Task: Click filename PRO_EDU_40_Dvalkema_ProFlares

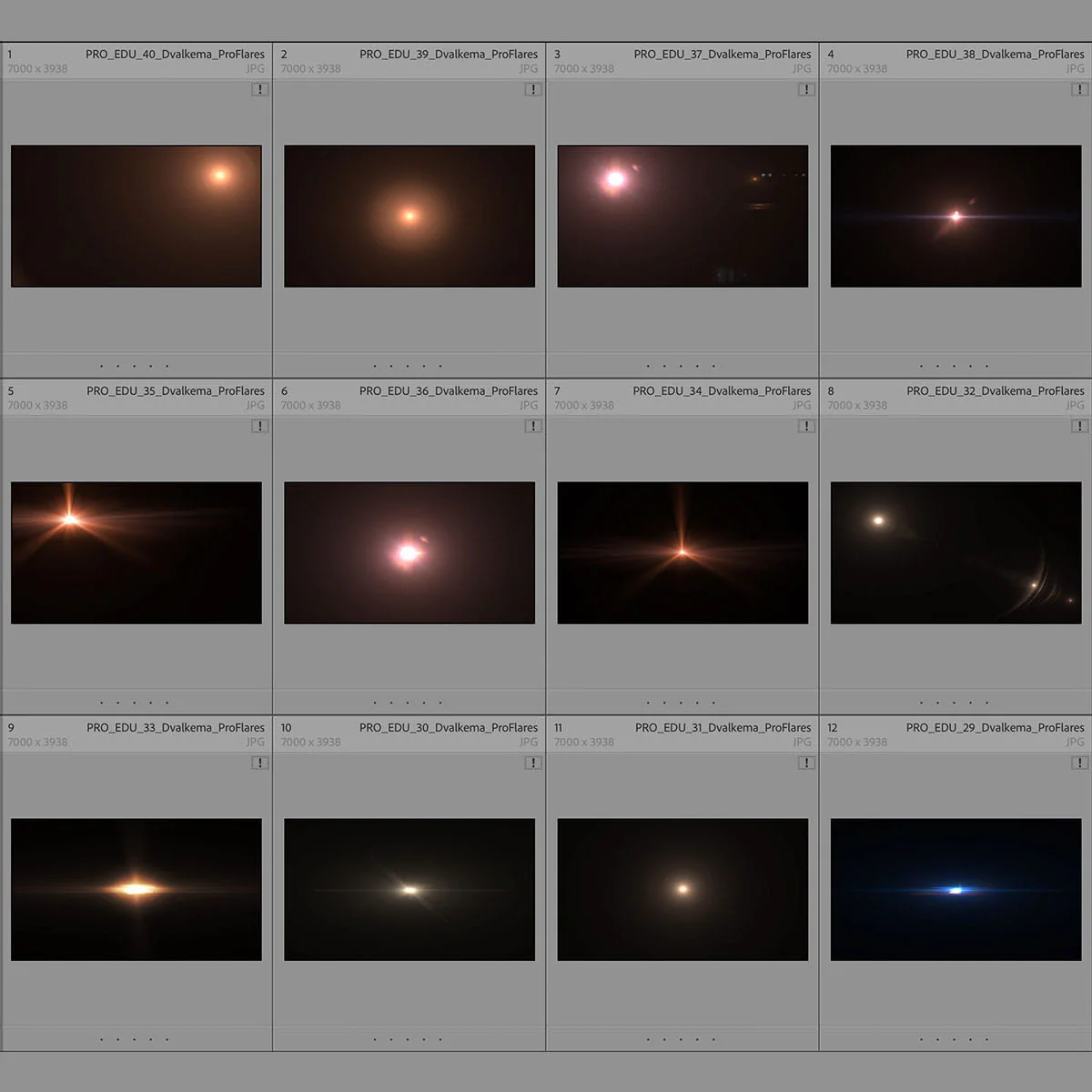Action: [x=175, y=55]
